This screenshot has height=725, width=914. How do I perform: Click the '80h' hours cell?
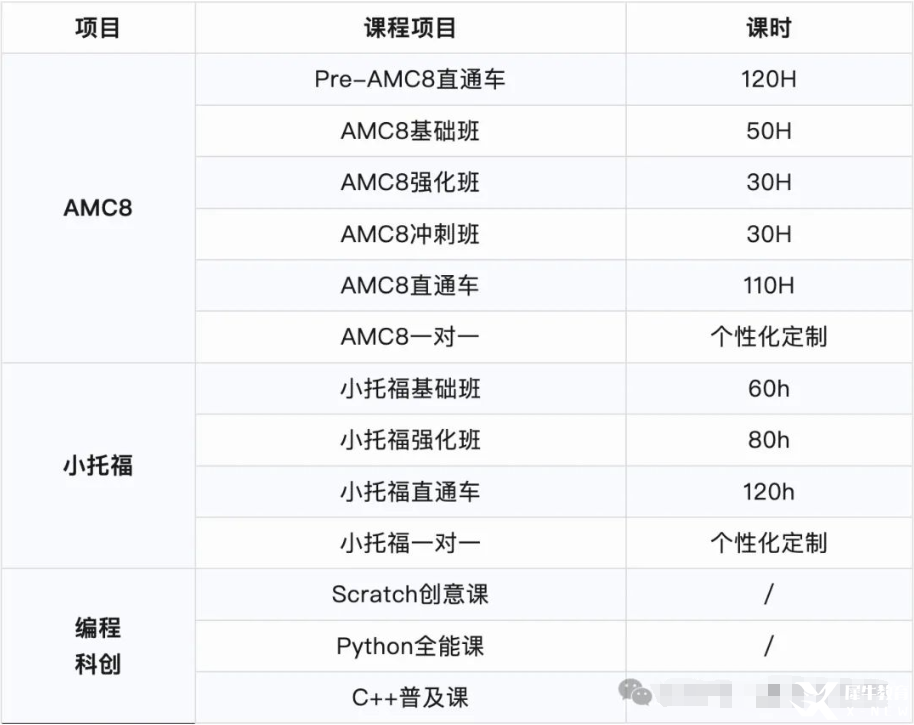[x=768, y=440]
